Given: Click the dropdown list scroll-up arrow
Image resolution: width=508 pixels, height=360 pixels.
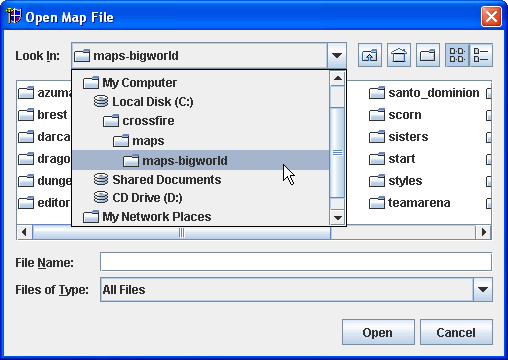Looking at the screenshot, I should [338, 78].
